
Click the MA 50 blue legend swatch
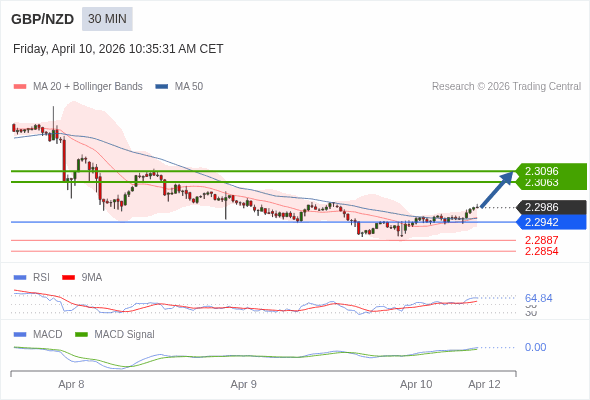[162, 87]
